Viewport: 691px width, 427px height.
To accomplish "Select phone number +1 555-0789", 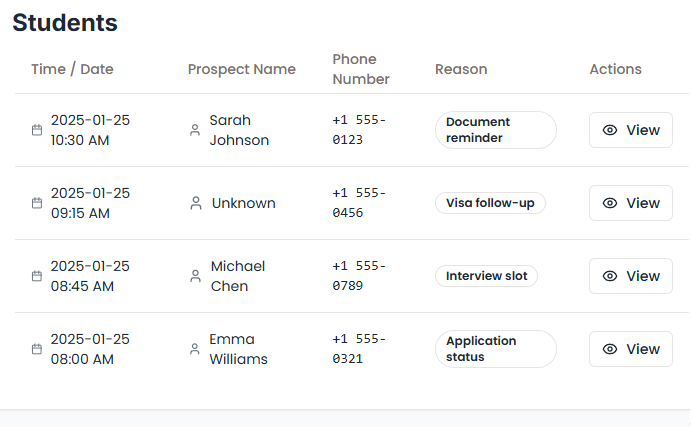I will point(359,276).
